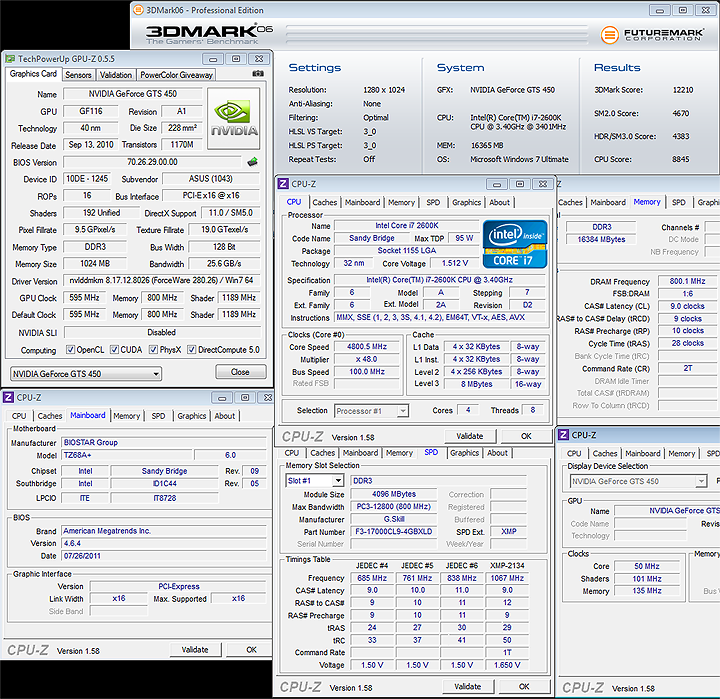This screenshot has height=699, width=720.
Task: Click the XMP-2134 frequency 1067 MHz cell
Action: pyautogui.click(x=507, y=578)
